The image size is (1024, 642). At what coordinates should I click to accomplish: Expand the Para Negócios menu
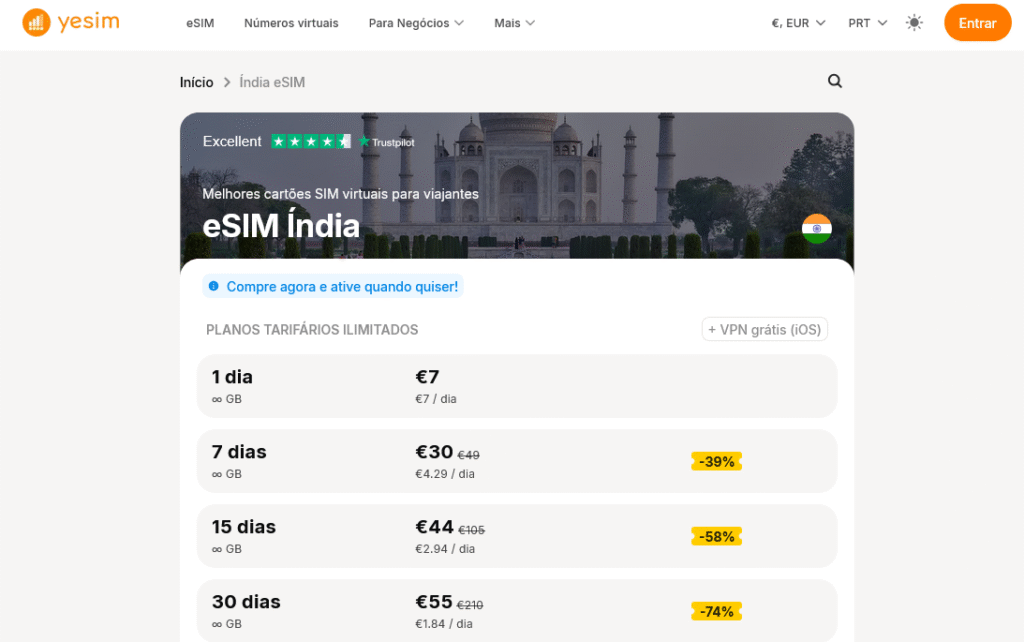pyautogui.click(x=416, y=23)
